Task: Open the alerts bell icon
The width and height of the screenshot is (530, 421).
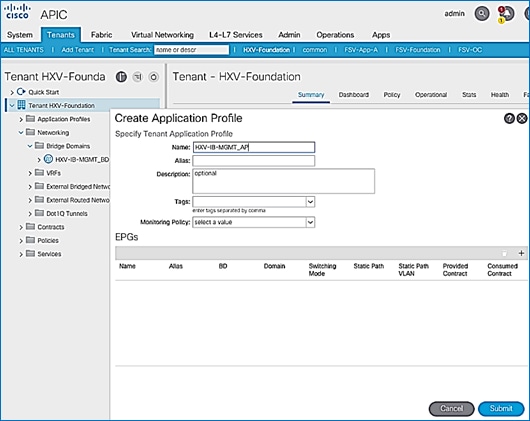Action: [507, 14]
